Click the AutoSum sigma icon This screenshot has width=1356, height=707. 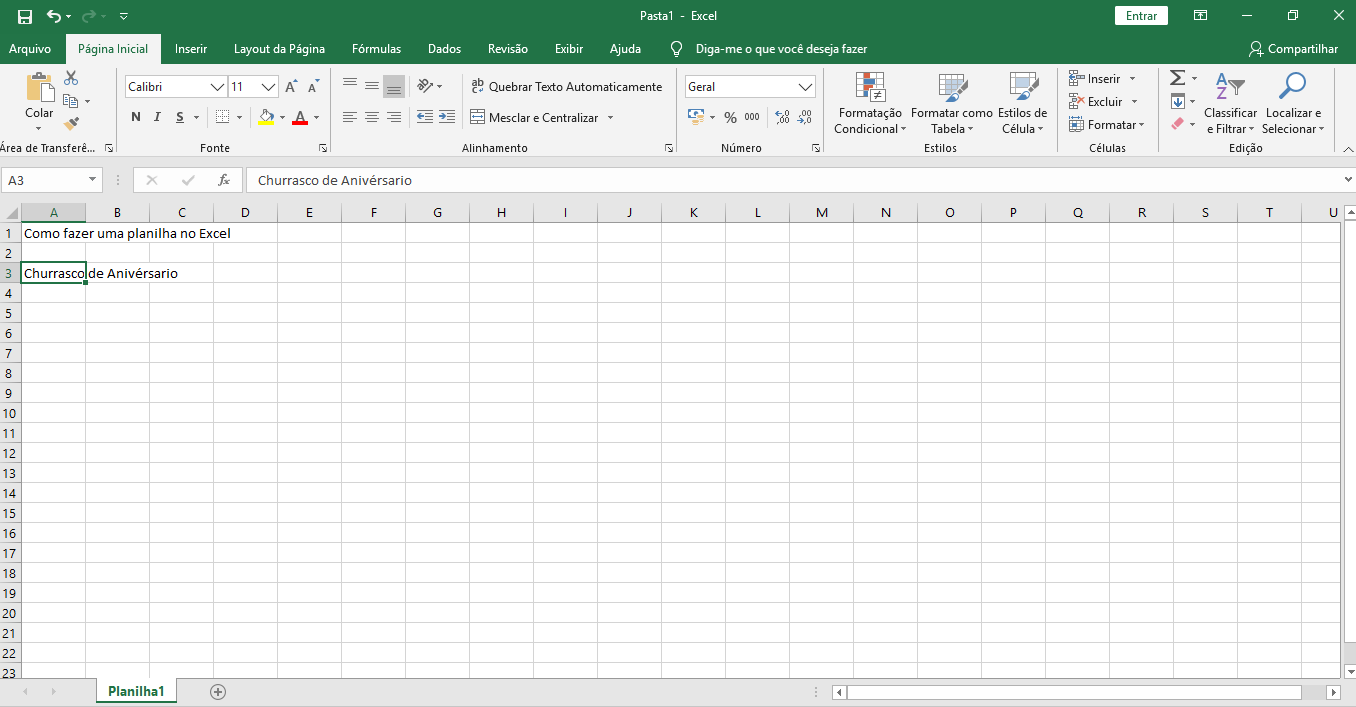point(1177,78)
